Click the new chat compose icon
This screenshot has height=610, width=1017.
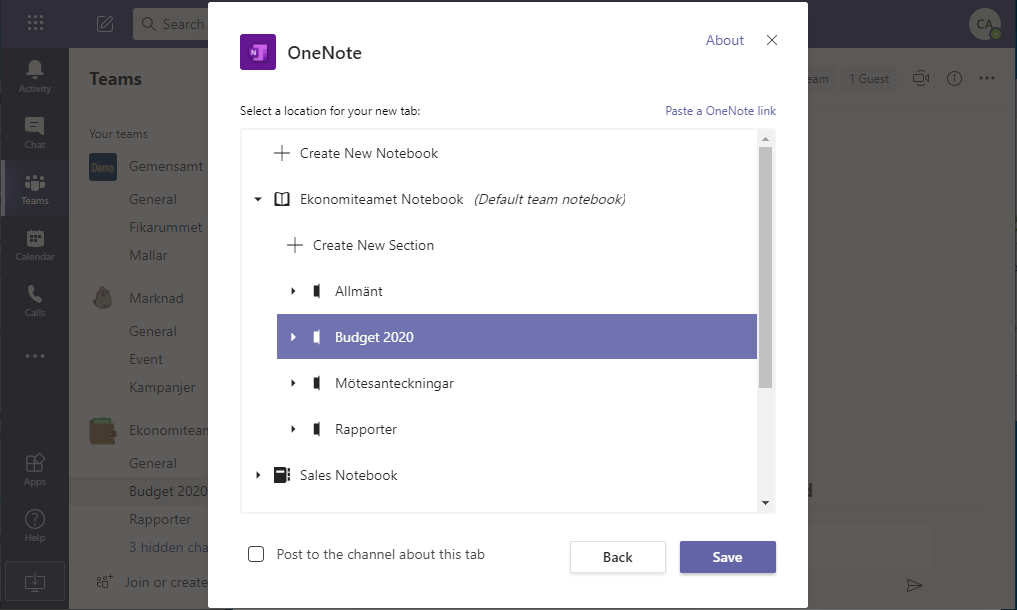pos(105,24)
